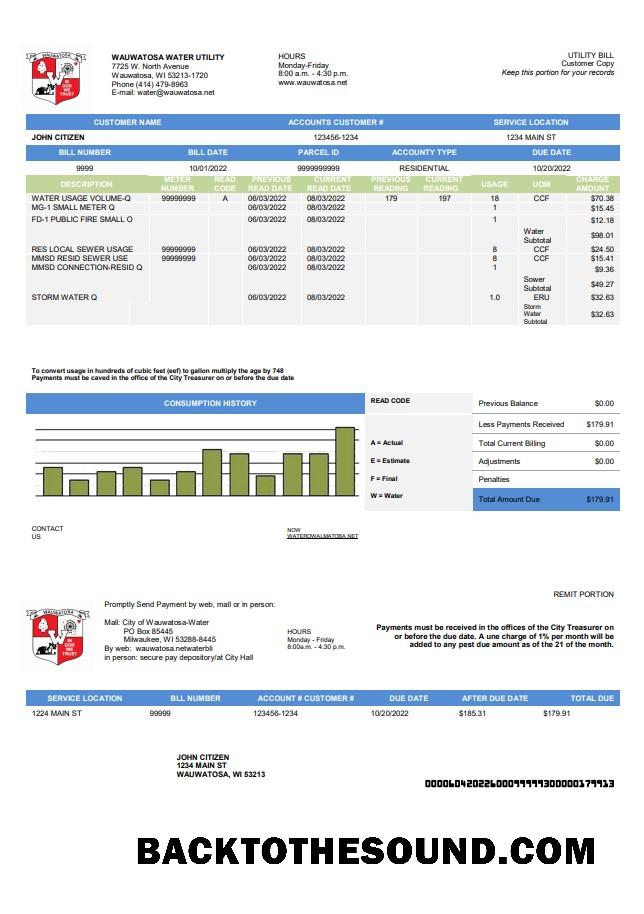Viewport: 644px width, 914px height.
Task: Click the WATER@WAUWATOSA.NET underlined link
Action: pyautogui.click(x=322, y=536)
